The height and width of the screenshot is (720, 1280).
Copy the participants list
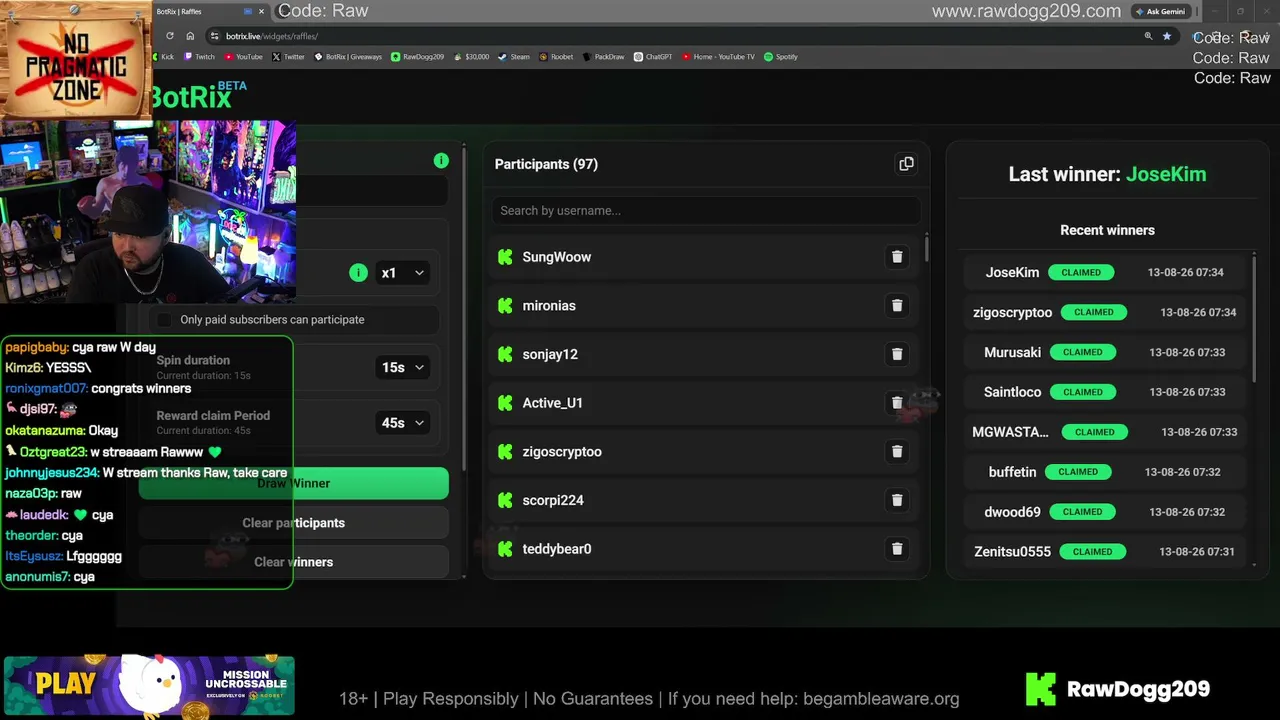pos(906,164)
